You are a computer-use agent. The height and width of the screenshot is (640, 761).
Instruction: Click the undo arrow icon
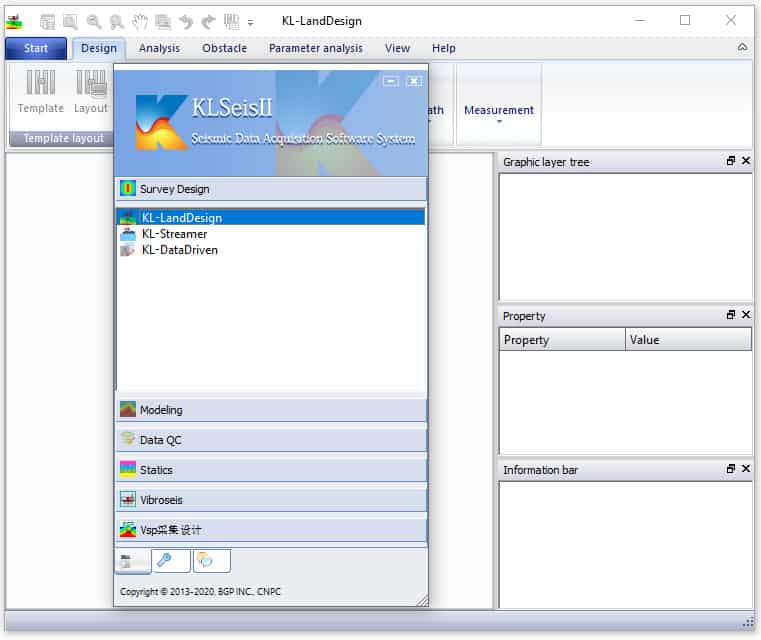point(186,21)
